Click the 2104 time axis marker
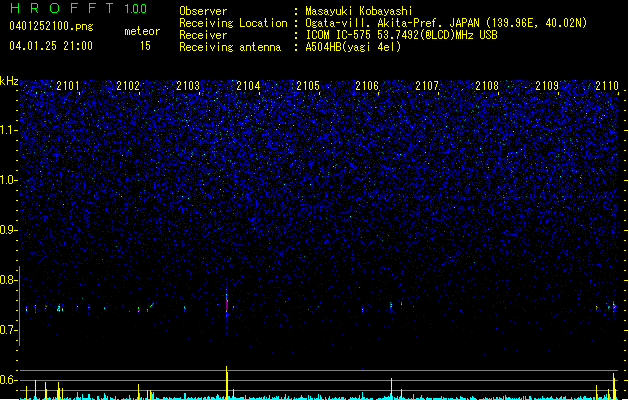Image resolution: width=629 pixels, height=400 pixels. tap(248, 86)
